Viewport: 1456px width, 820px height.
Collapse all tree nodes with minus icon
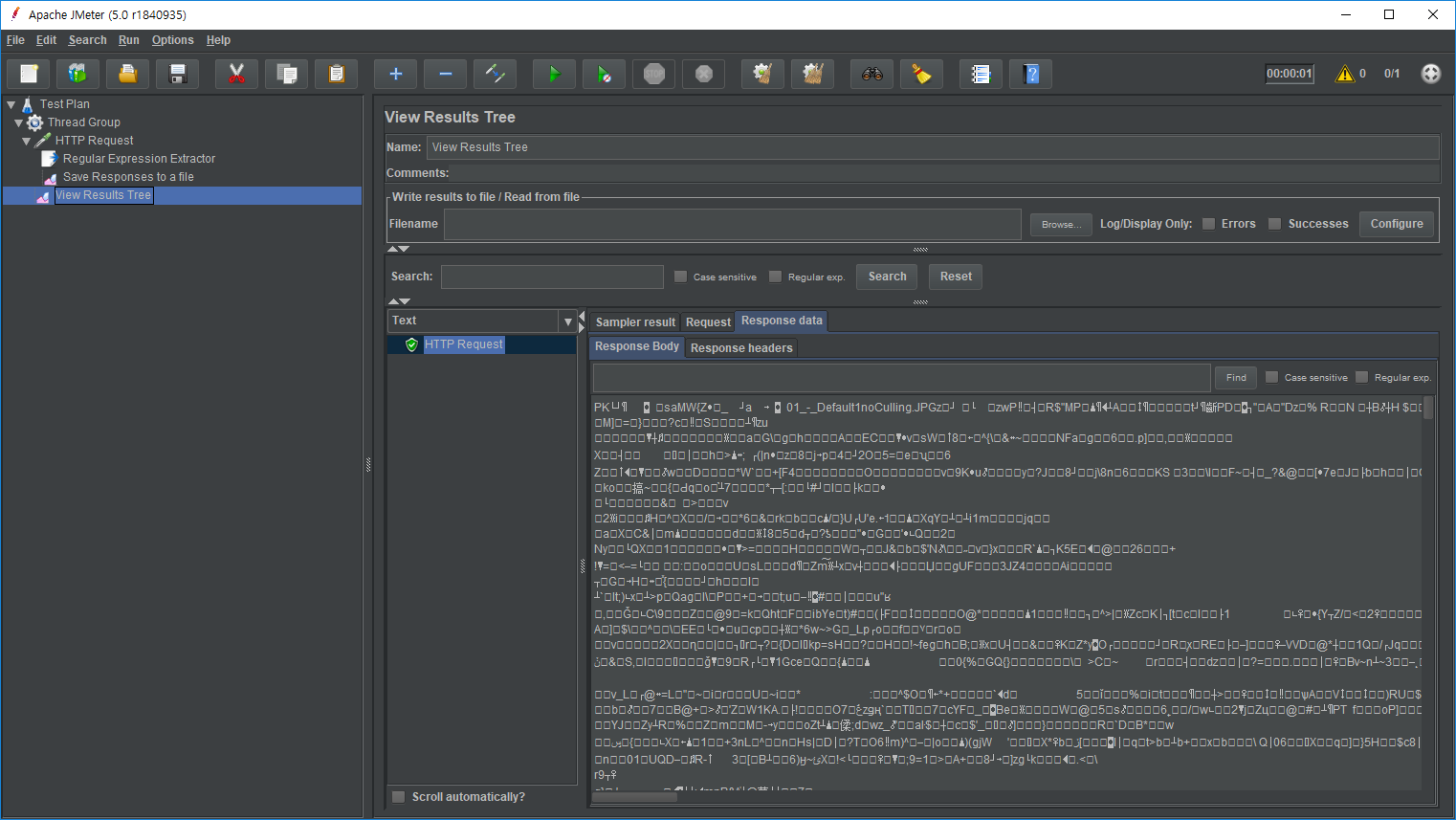[x=446, y=74]
